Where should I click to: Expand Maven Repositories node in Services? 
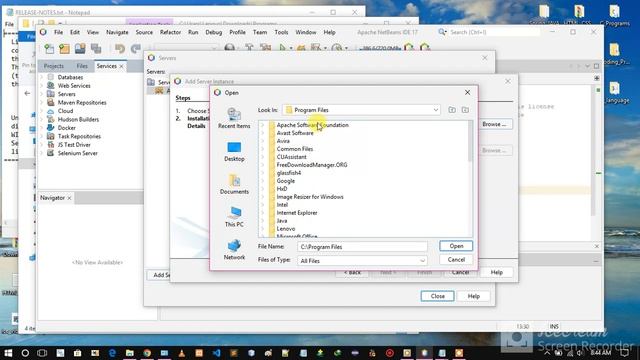click(42, 102)
